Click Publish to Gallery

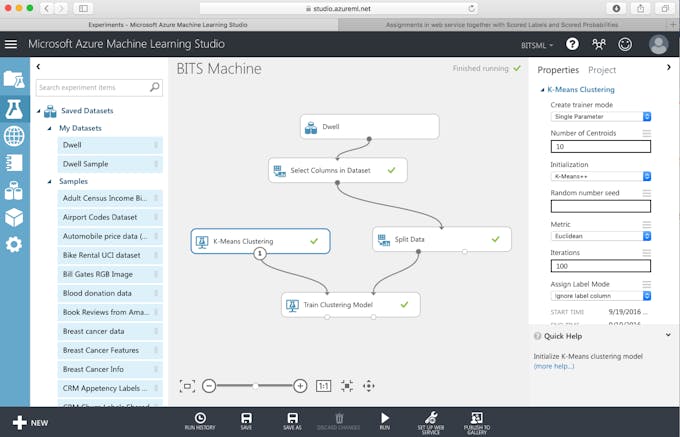coord(477,423)
